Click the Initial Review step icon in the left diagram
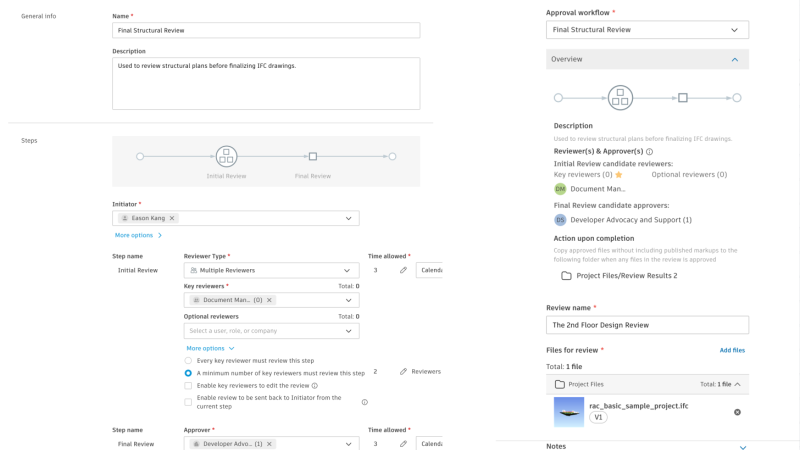Viewport: 800px width, 450px height. tap(226, 156)
